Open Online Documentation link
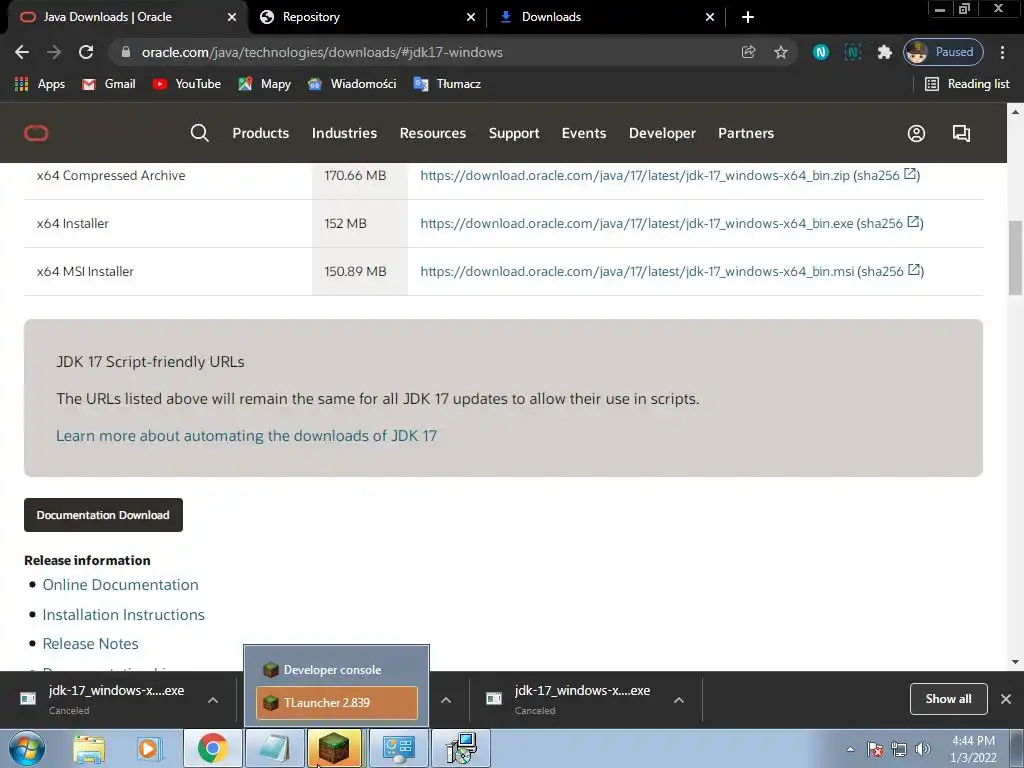Image resolution: width=1024 pixels, height=768 pixels. [x=120, y=584]
